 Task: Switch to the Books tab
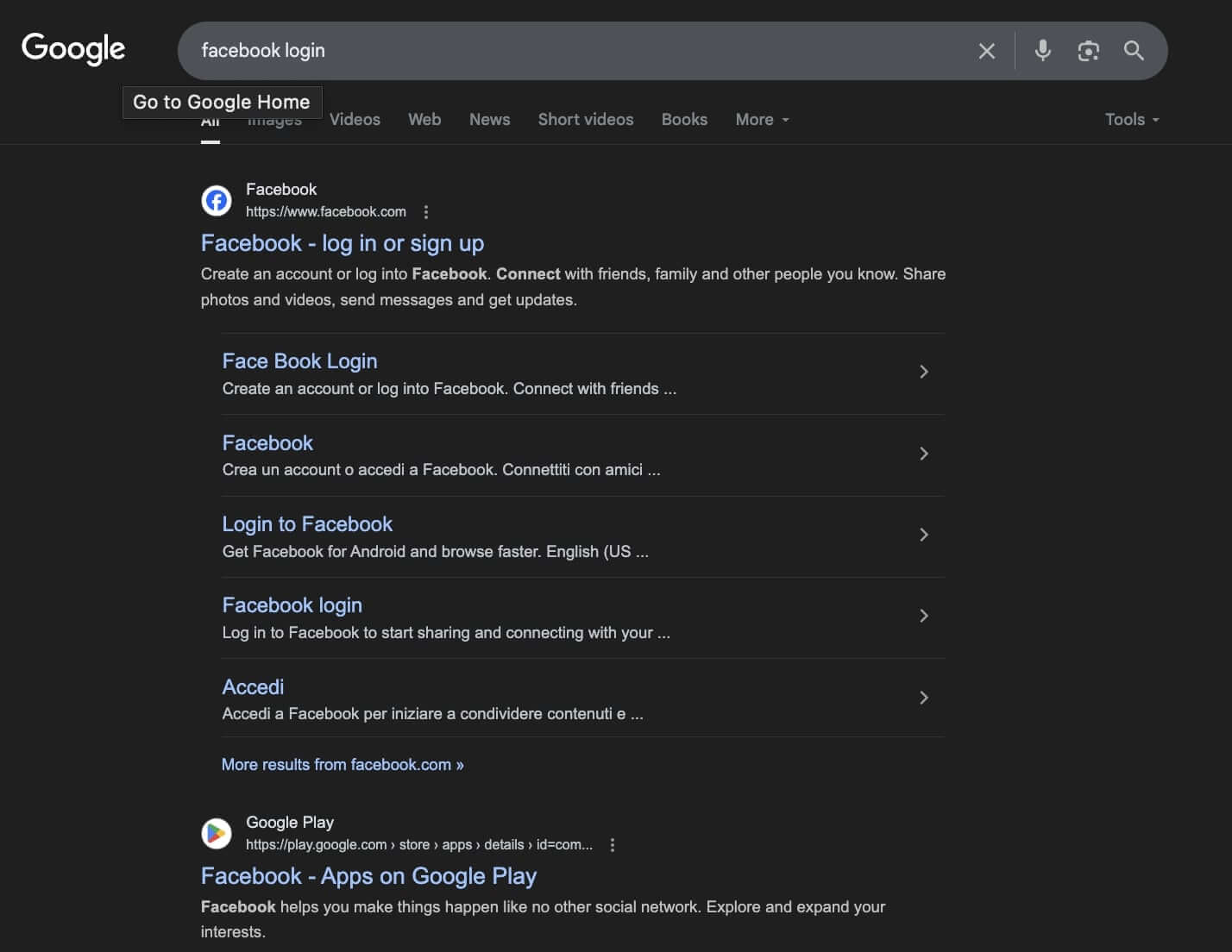684,120
